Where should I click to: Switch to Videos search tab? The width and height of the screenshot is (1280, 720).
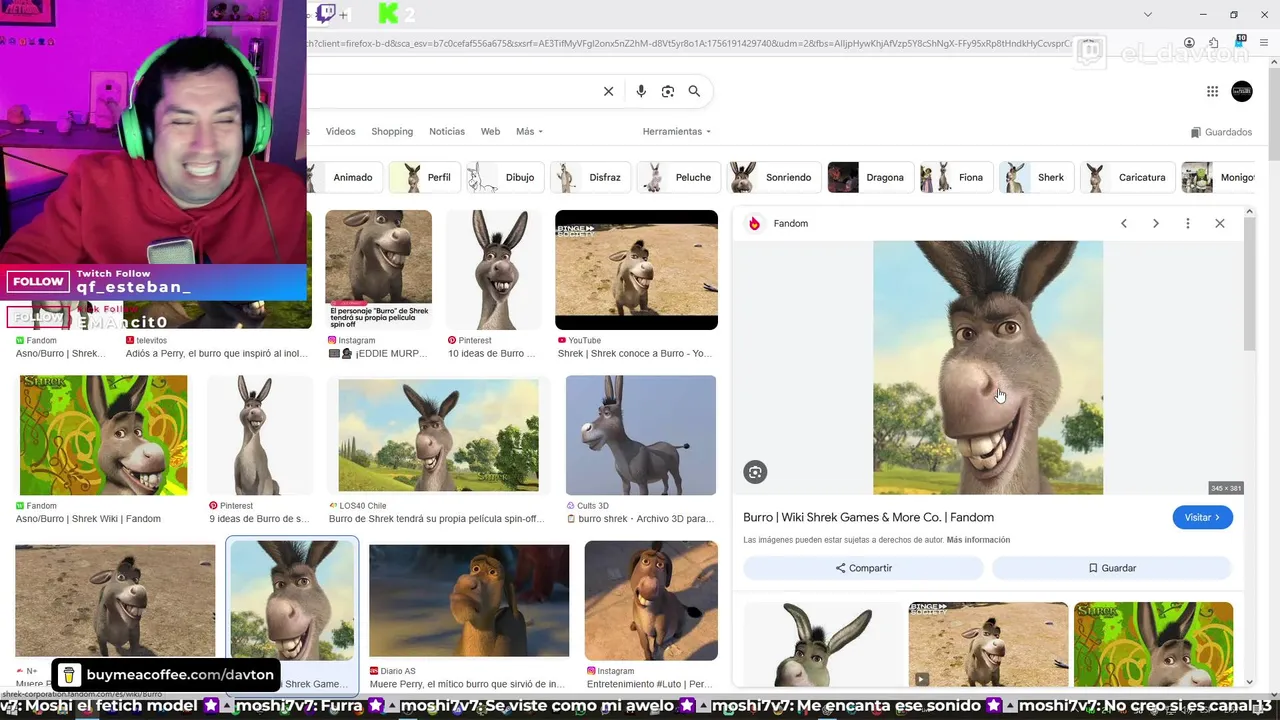(x=340, y=132)
